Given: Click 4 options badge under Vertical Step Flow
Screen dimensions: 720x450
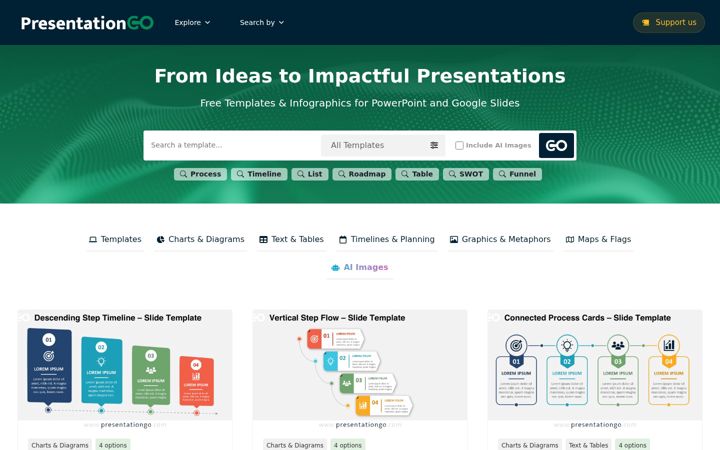Looking at the screenshot, I should pyautogui.click(x=348, y=445).
